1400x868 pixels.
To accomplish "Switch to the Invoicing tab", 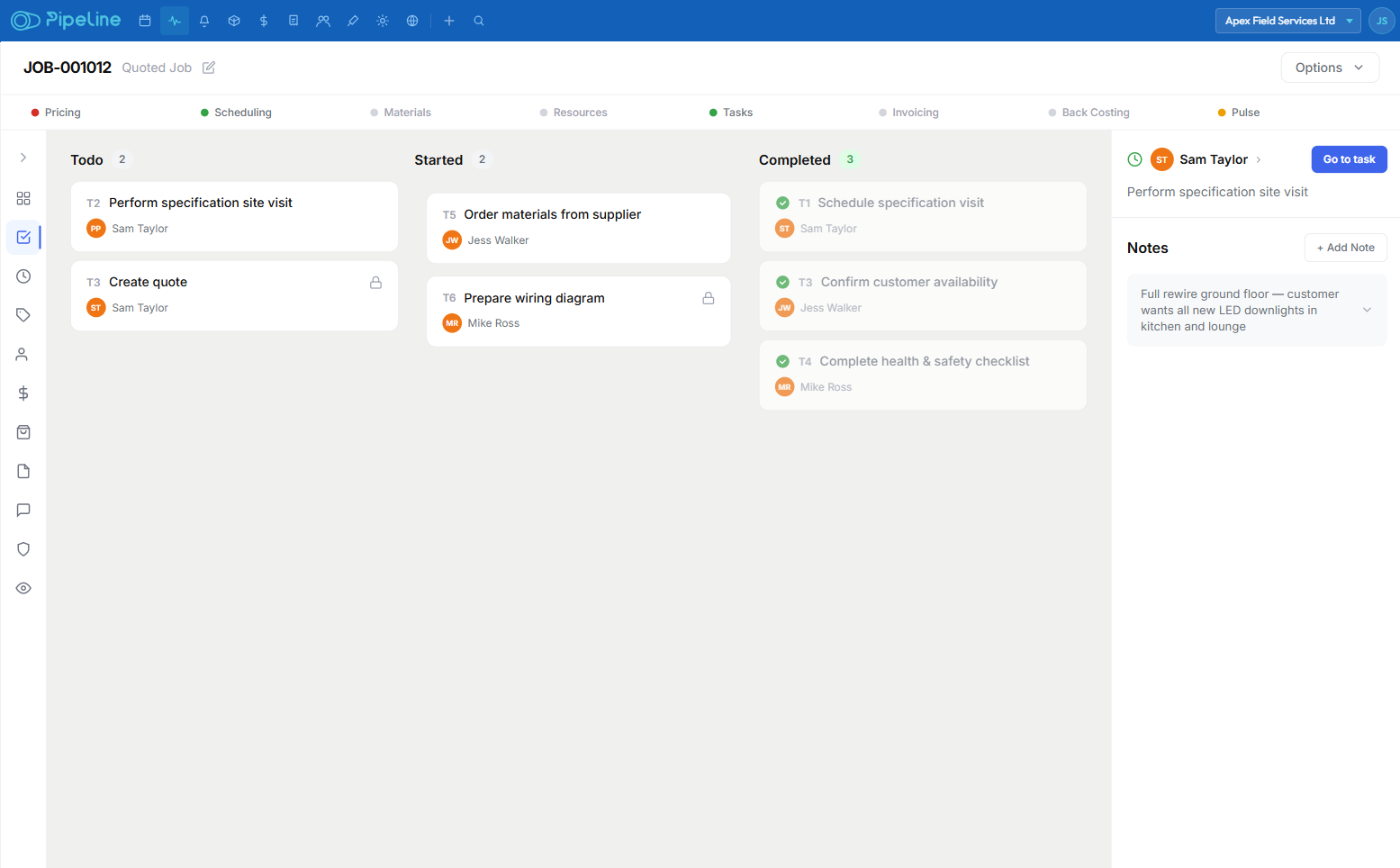I will pyautogui.click(x=916, y=112).
